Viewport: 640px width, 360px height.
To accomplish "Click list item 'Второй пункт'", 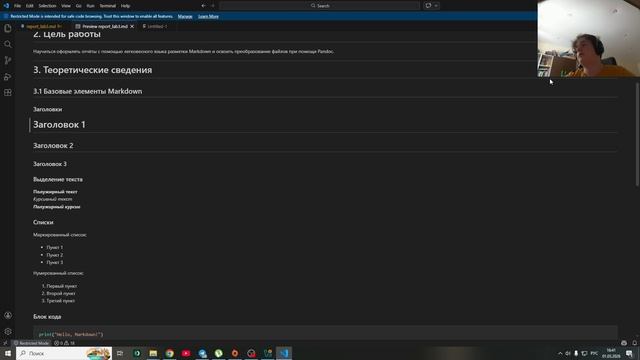I will pos(60,293).
